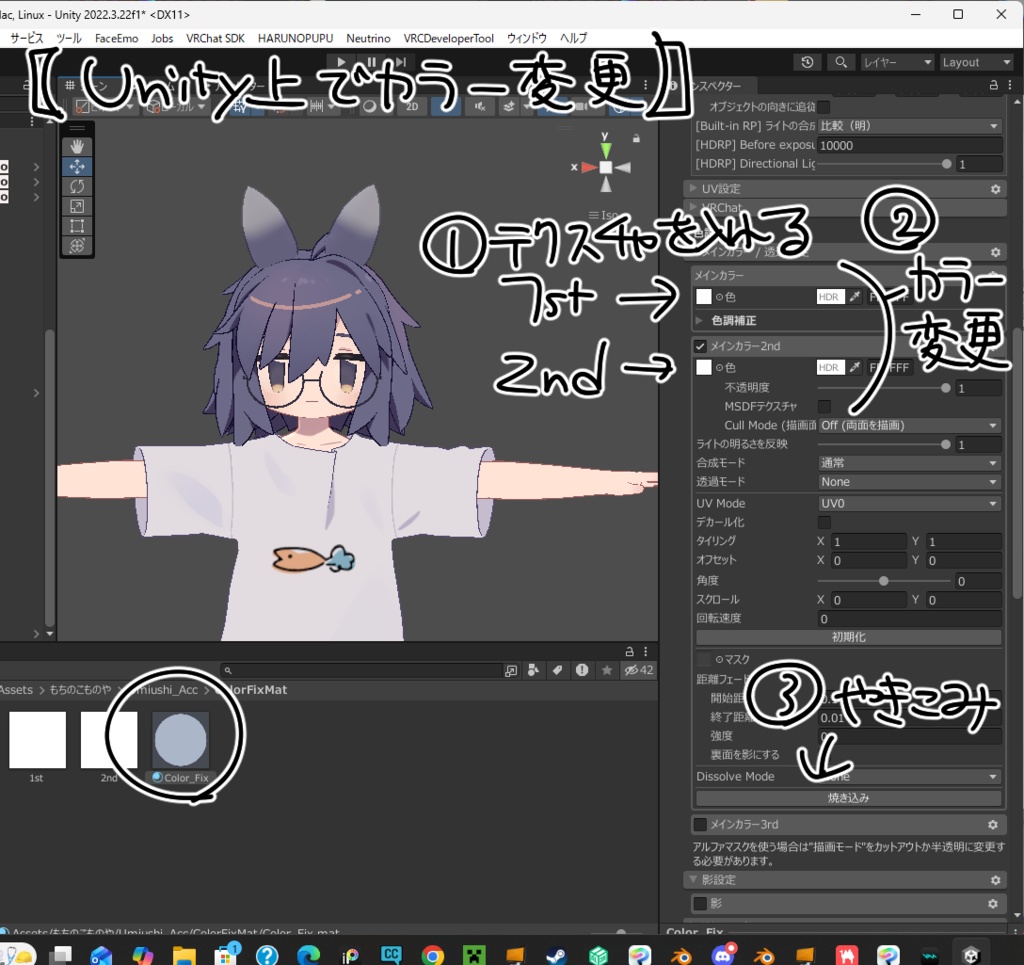Open FaceEmo menu
Image resolution: width=1024 pixels, height=965 pixels.
116,39
